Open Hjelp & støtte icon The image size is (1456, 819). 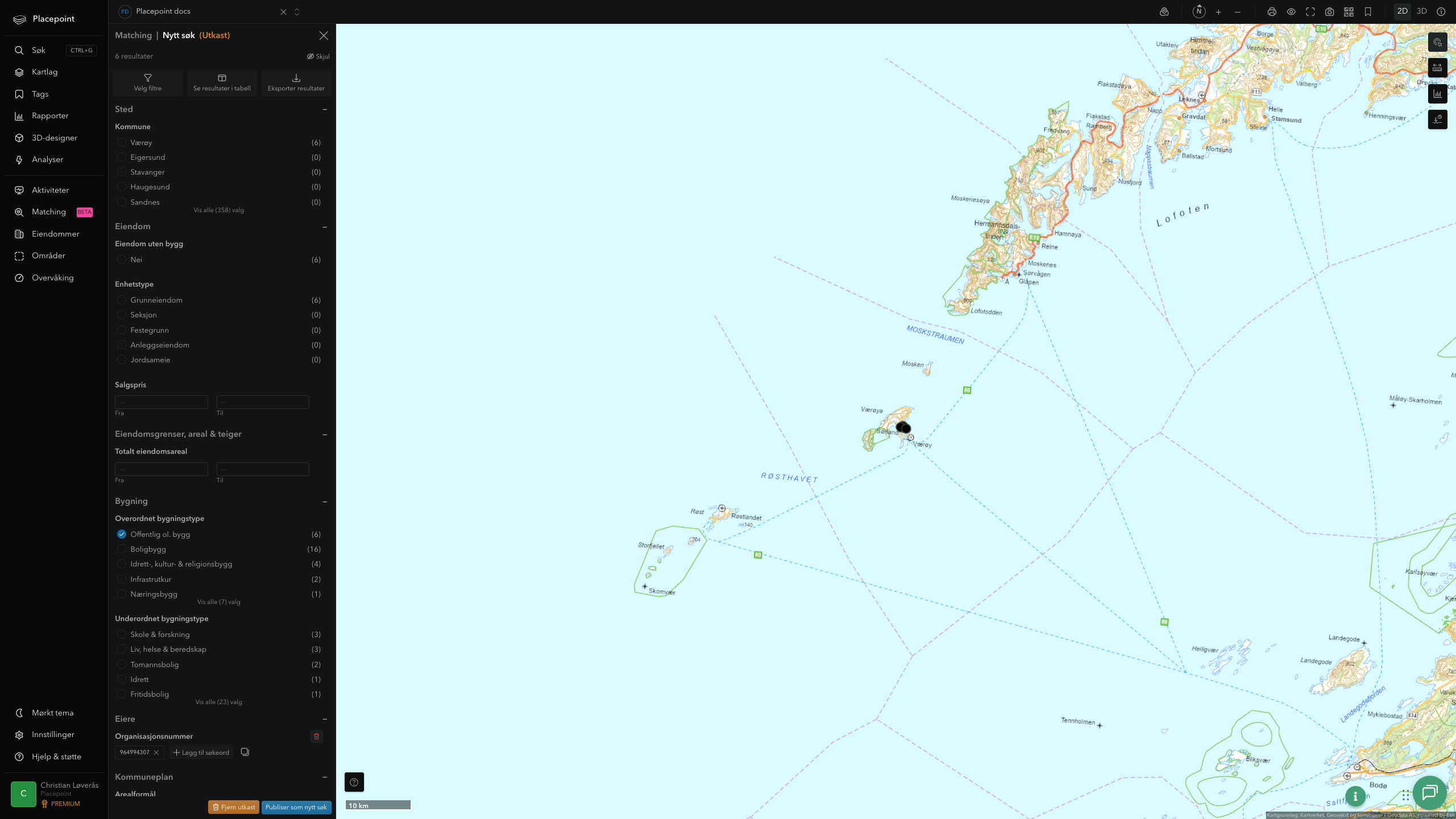19,756
